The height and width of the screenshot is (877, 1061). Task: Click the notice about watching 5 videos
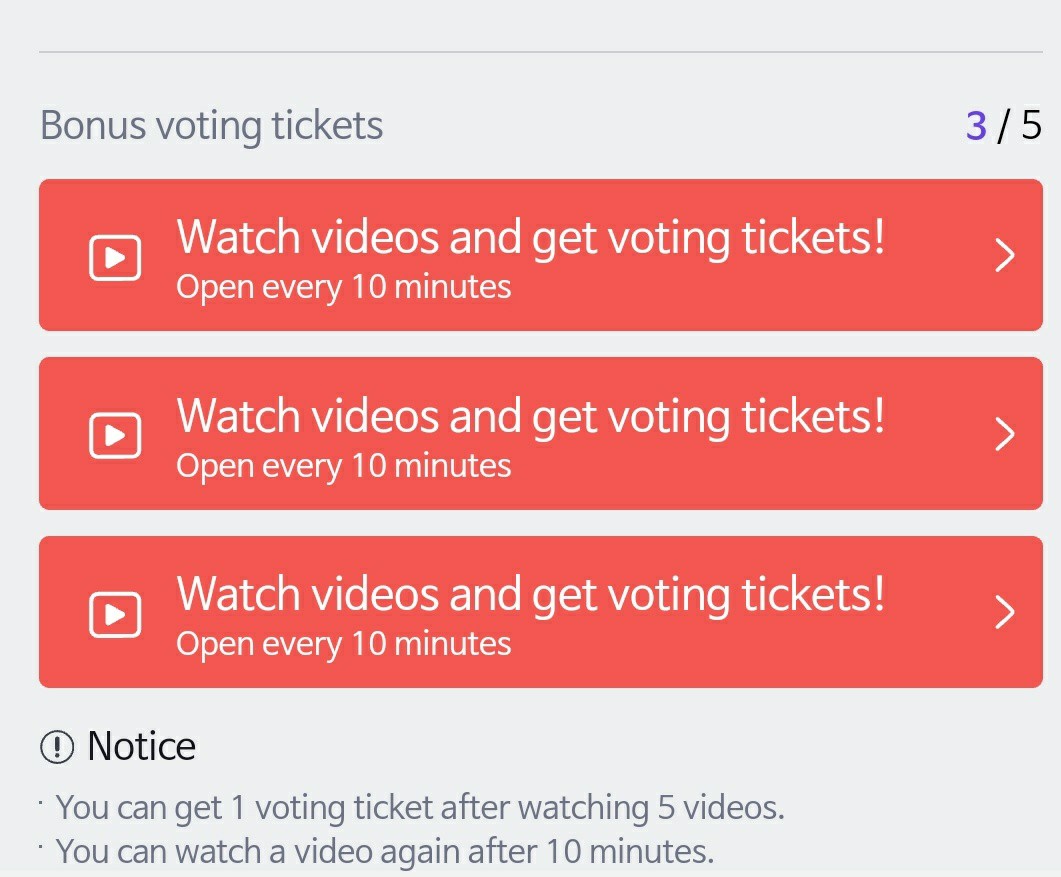coord(419,807)
